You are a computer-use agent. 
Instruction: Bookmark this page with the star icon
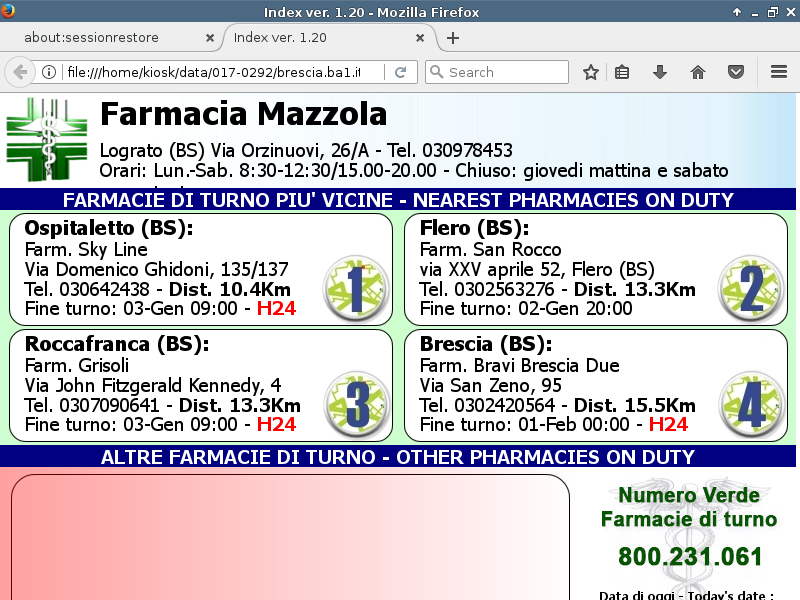coord(591,72)
